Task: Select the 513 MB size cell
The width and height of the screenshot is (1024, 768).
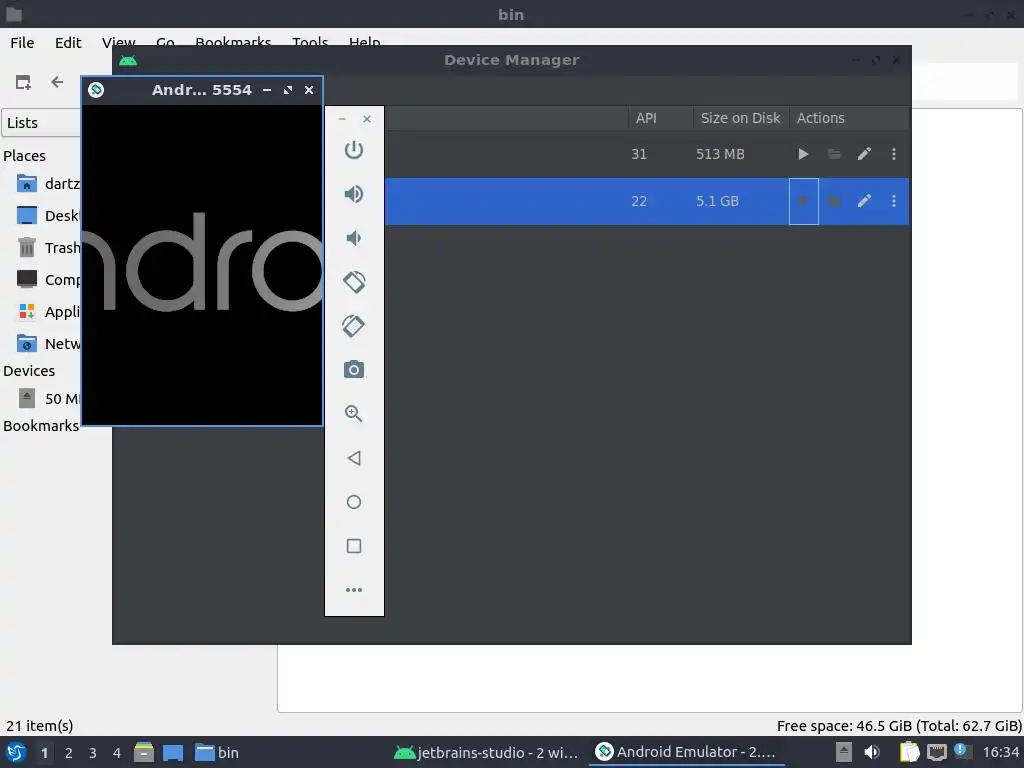Action: click(x=720, y=154)
